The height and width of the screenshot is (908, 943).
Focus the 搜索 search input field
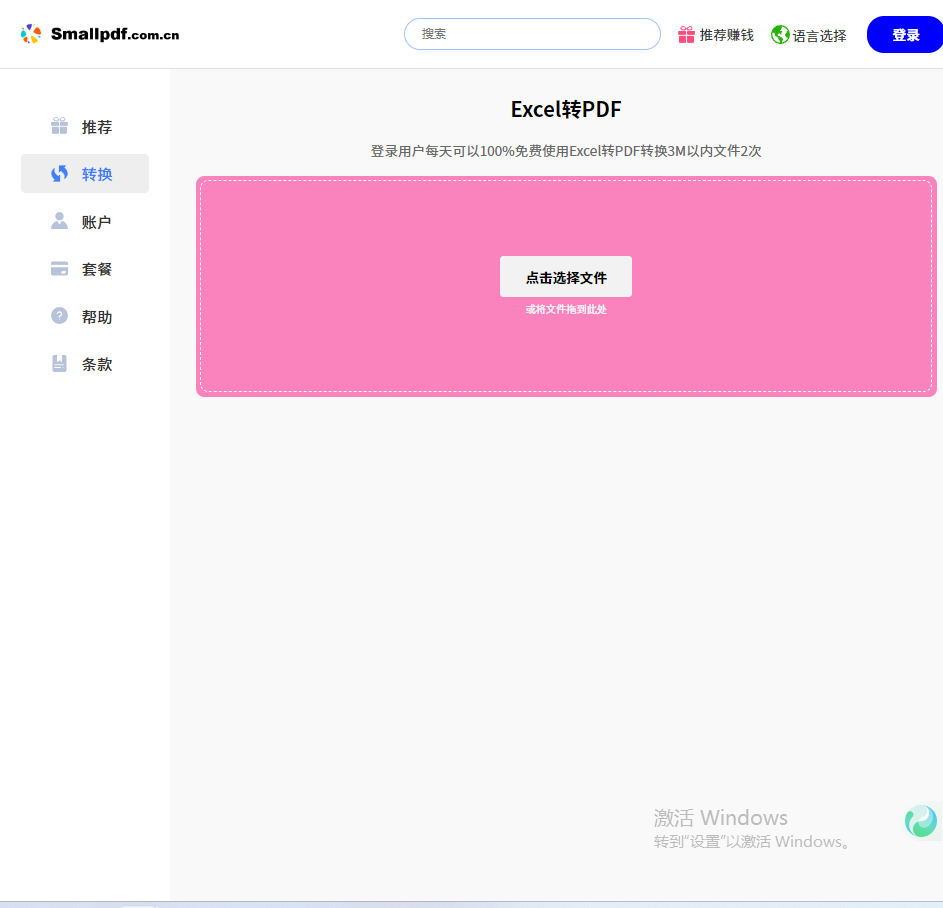pyautogui.click(x=532, y=34)
